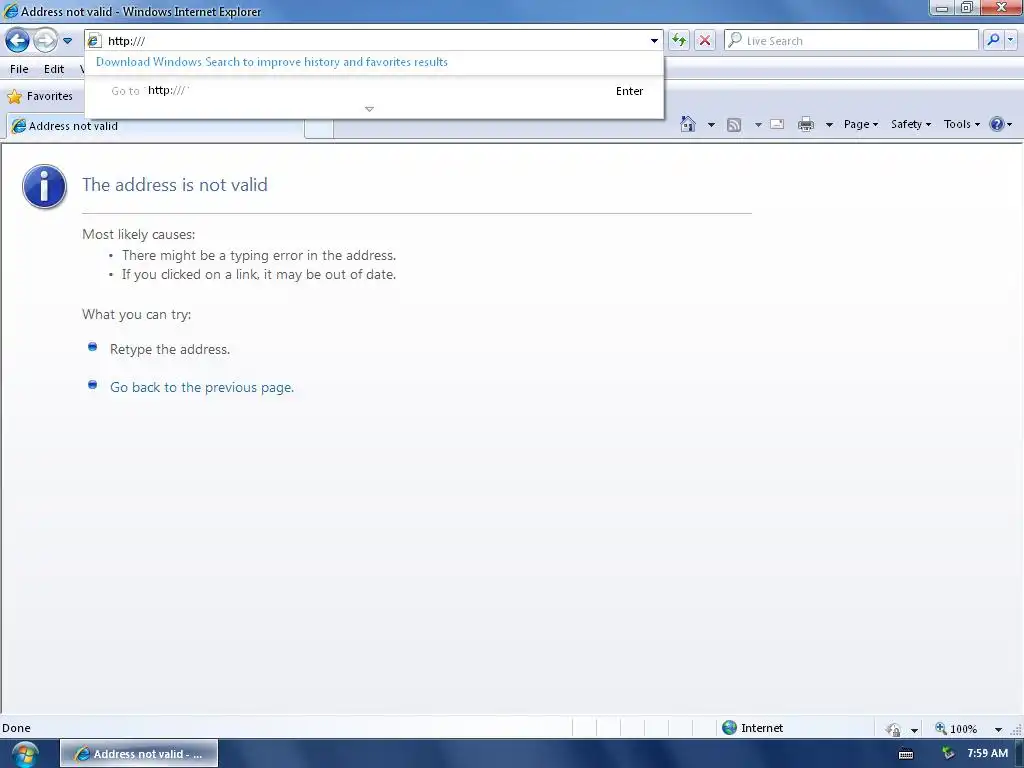Open the Tools menu

pos(961,124)
